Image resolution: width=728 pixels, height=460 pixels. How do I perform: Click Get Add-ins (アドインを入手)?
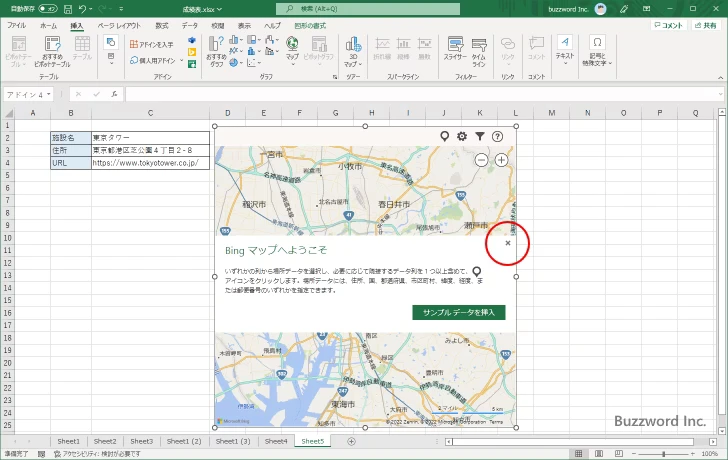151,45
